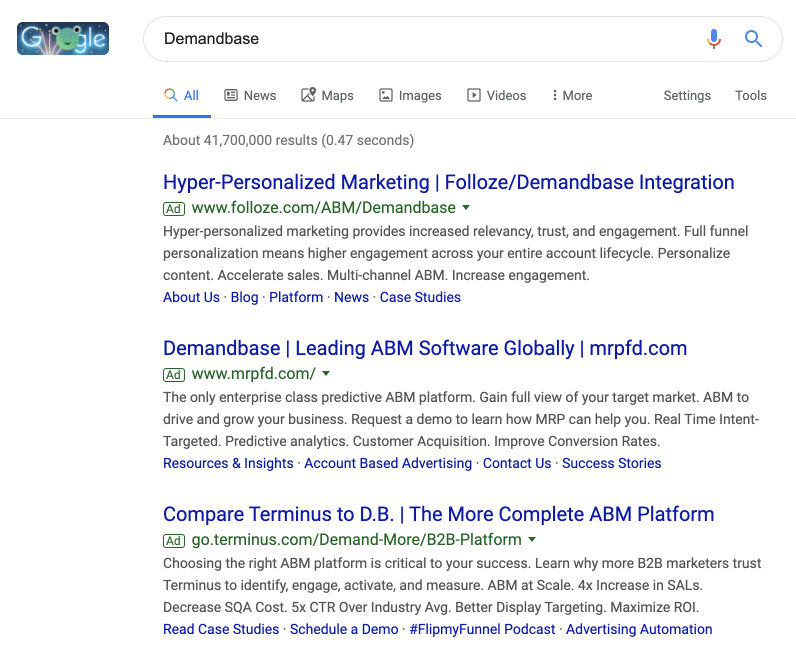
Task: Open the More search options menu
Action: (x=572, y=95)
